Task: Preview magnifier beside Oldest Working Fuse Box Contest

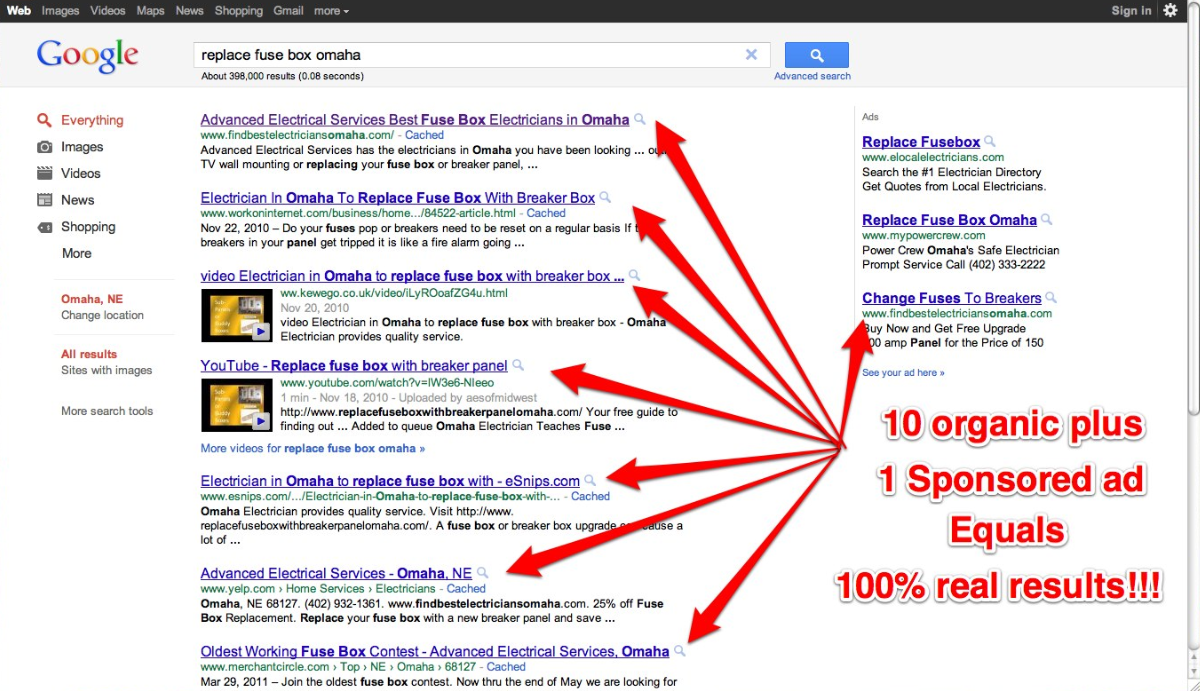Action: coord(680,651)
